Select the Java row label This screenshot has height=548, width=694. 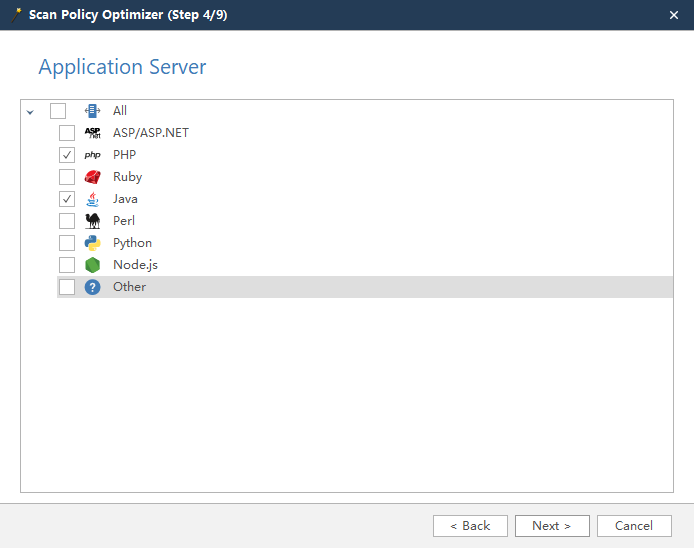point(125,199)
